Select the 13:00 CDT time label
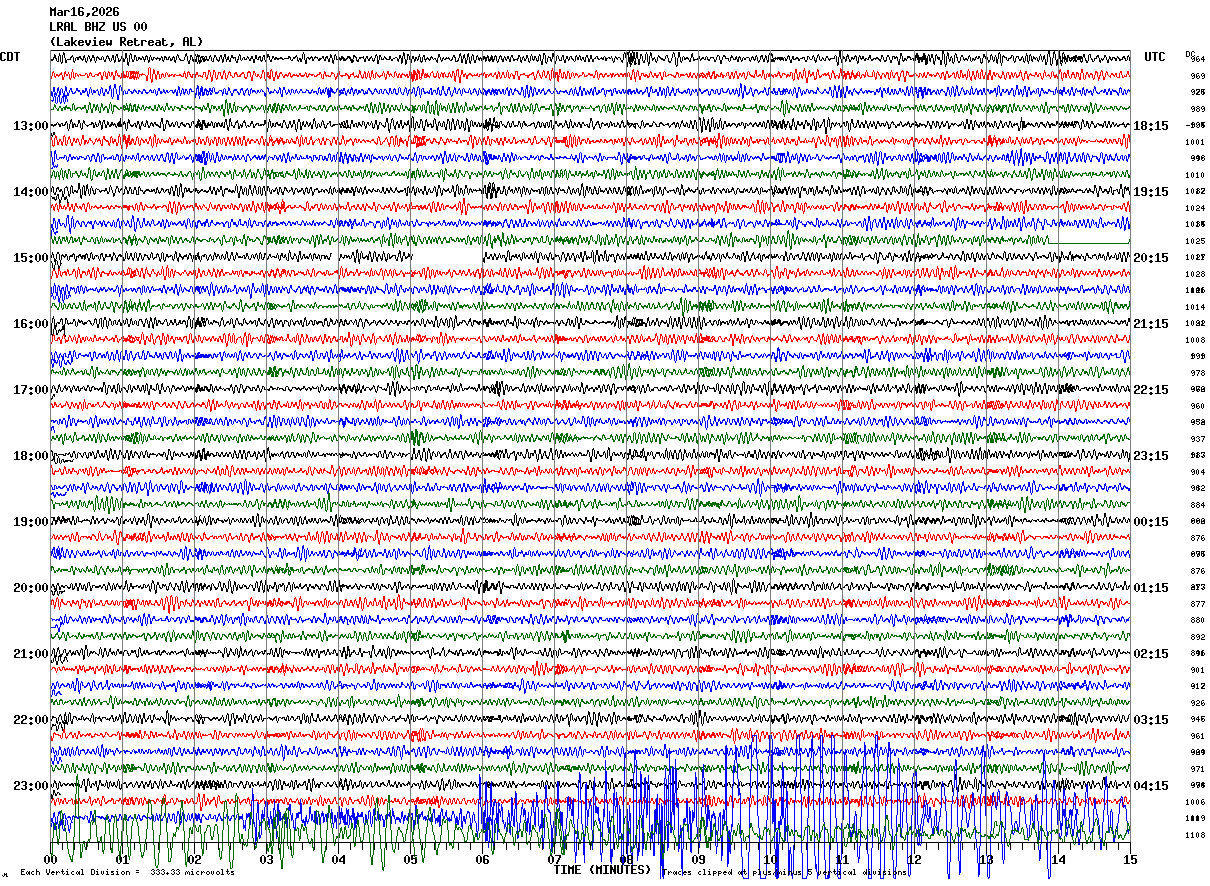The image size is (1210, 886). coord(31,126)
